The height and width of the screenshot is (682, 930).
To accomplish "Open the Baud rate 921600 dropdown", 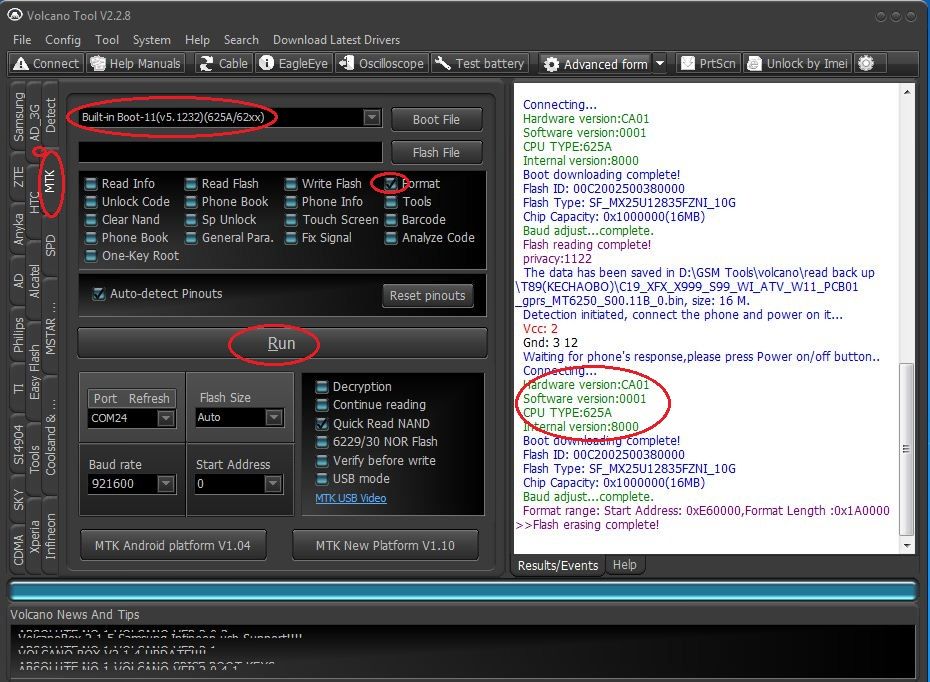I will click(x=166, y=484).
